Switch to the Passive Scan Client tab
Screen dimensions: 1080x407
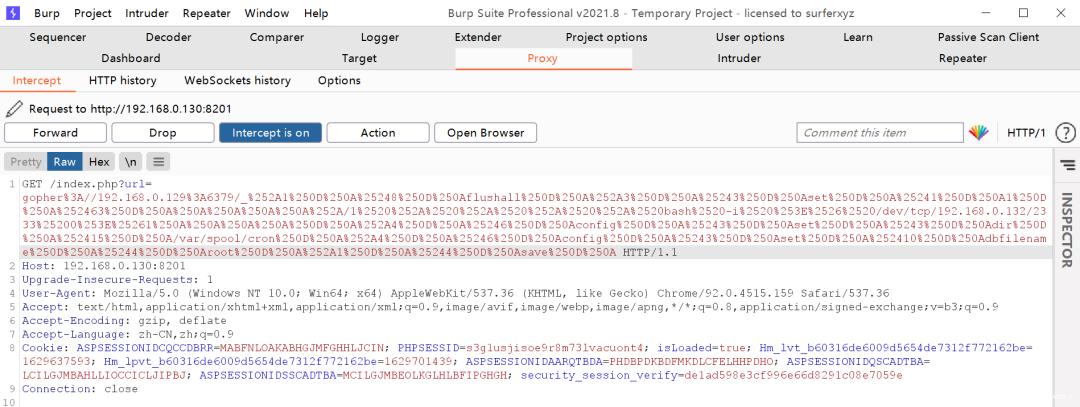[988, 37]
